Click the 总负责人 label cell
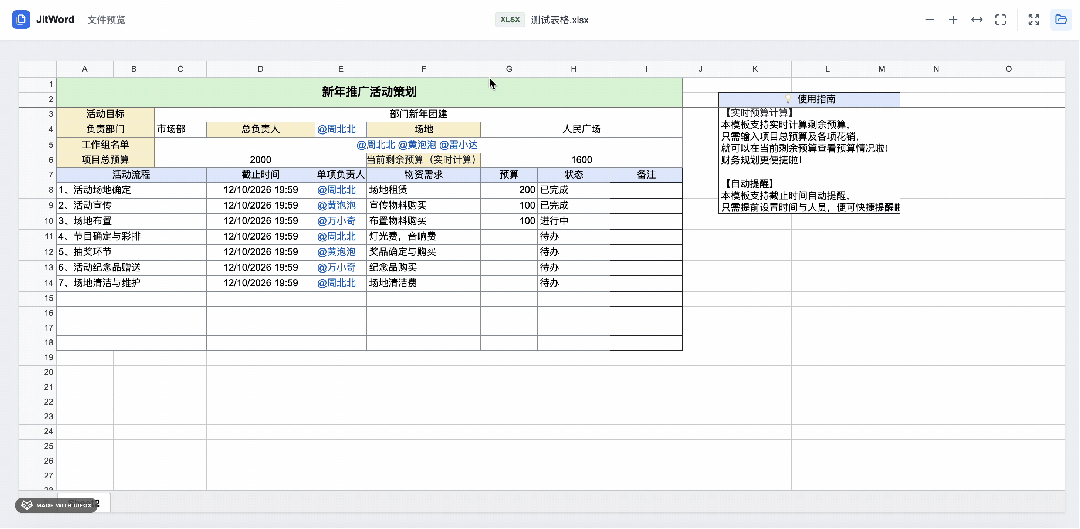This screenshot has width=1080, height=529. click(x=260, y=129)
